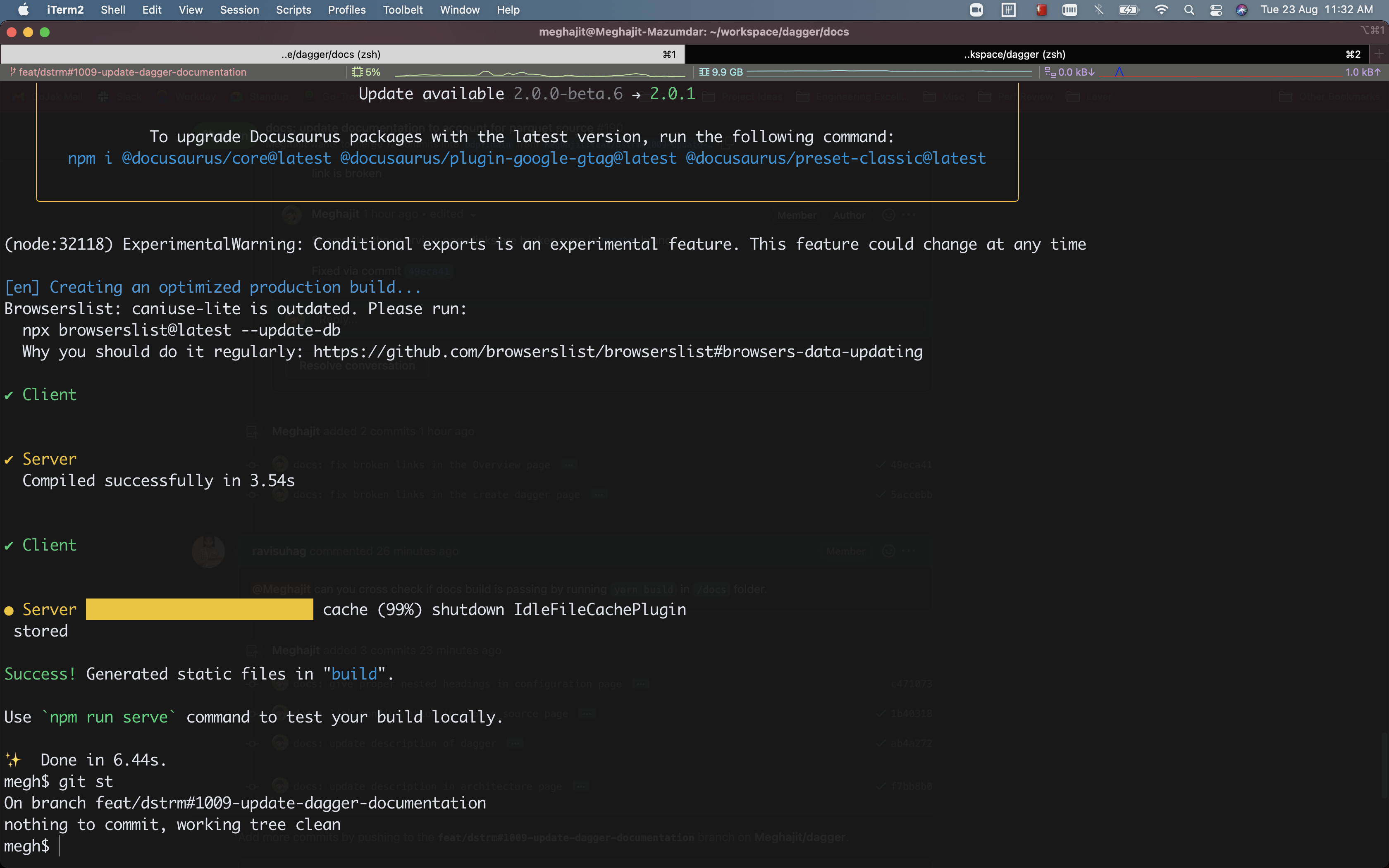
Task: Open the Wi-Fi status menu
Action: tap(1161, 10)
